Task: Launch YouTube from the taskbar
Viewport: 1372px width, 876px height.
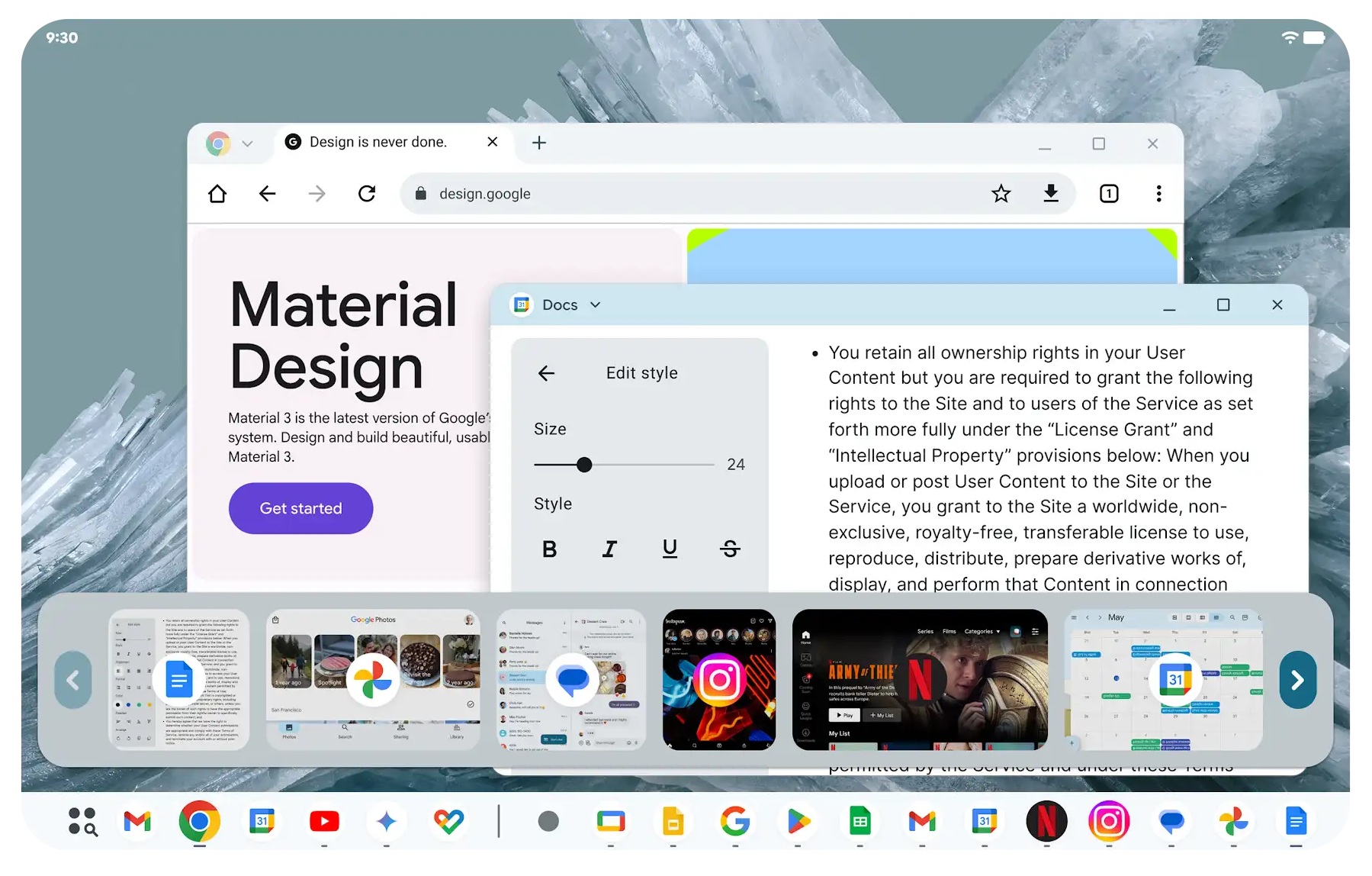Action: click(x=324, y=822)
